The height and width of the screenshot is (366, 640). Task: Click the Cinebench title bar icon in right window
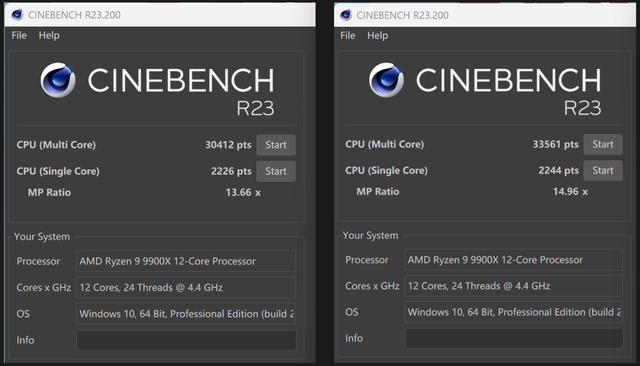[346, 15]
